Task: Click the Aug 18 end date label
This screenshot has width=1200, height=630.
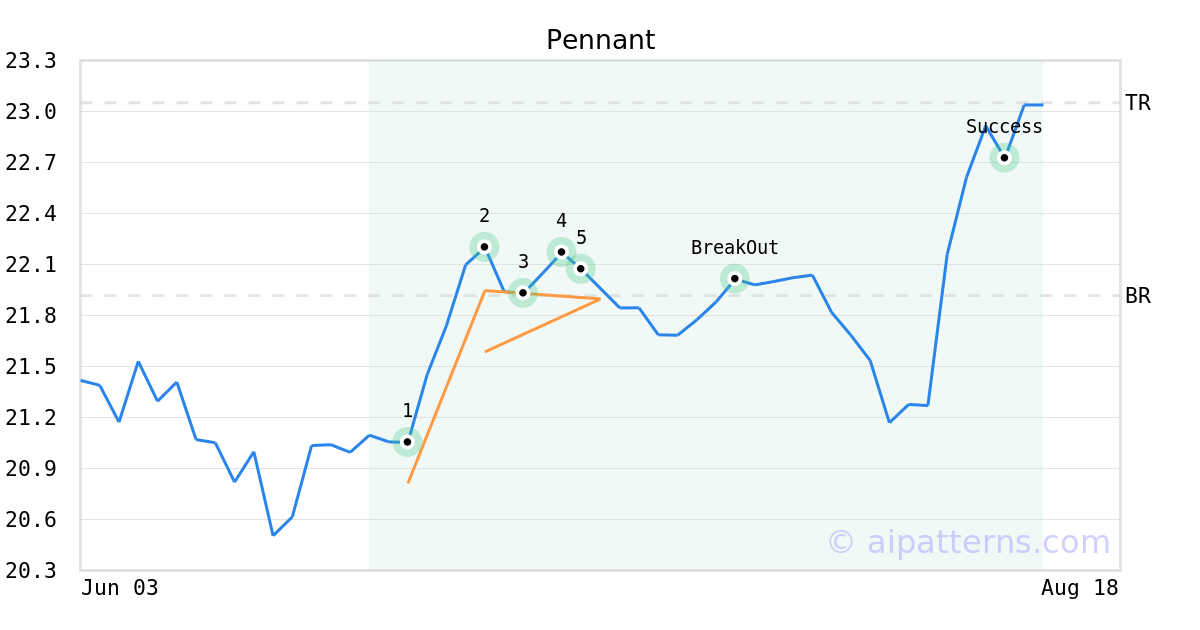Action: pos(1080,588)
